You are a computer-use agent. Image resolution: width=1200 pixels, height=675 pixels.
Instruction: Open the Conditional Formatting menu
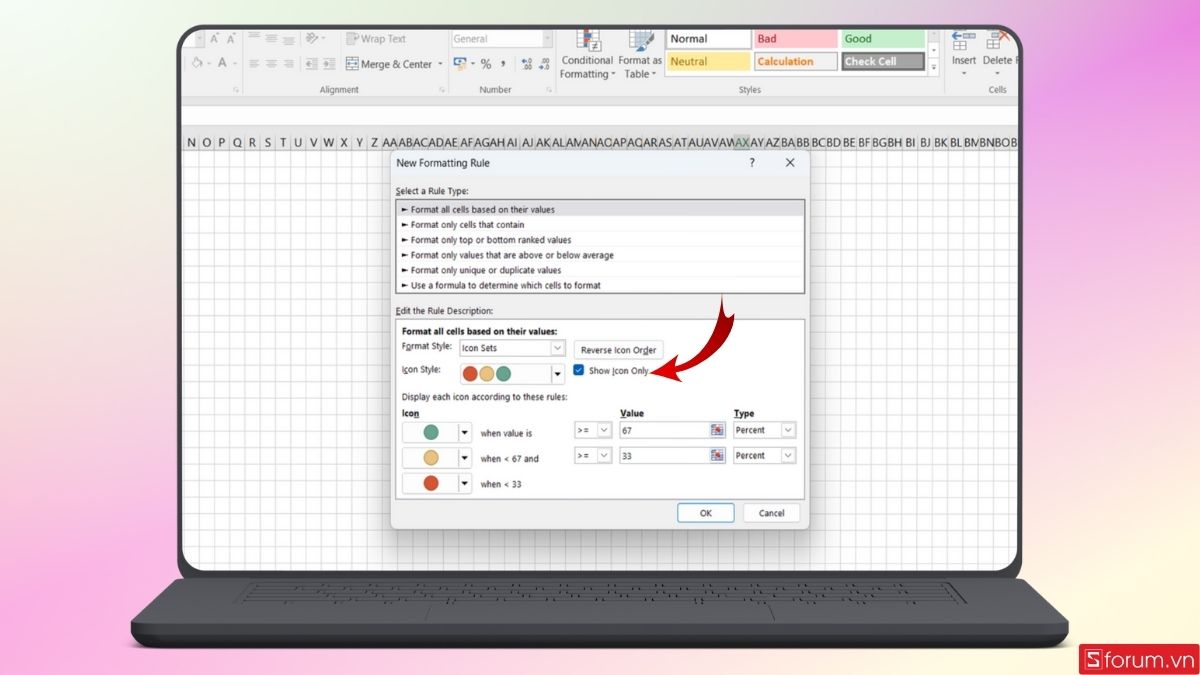[587, 55]
